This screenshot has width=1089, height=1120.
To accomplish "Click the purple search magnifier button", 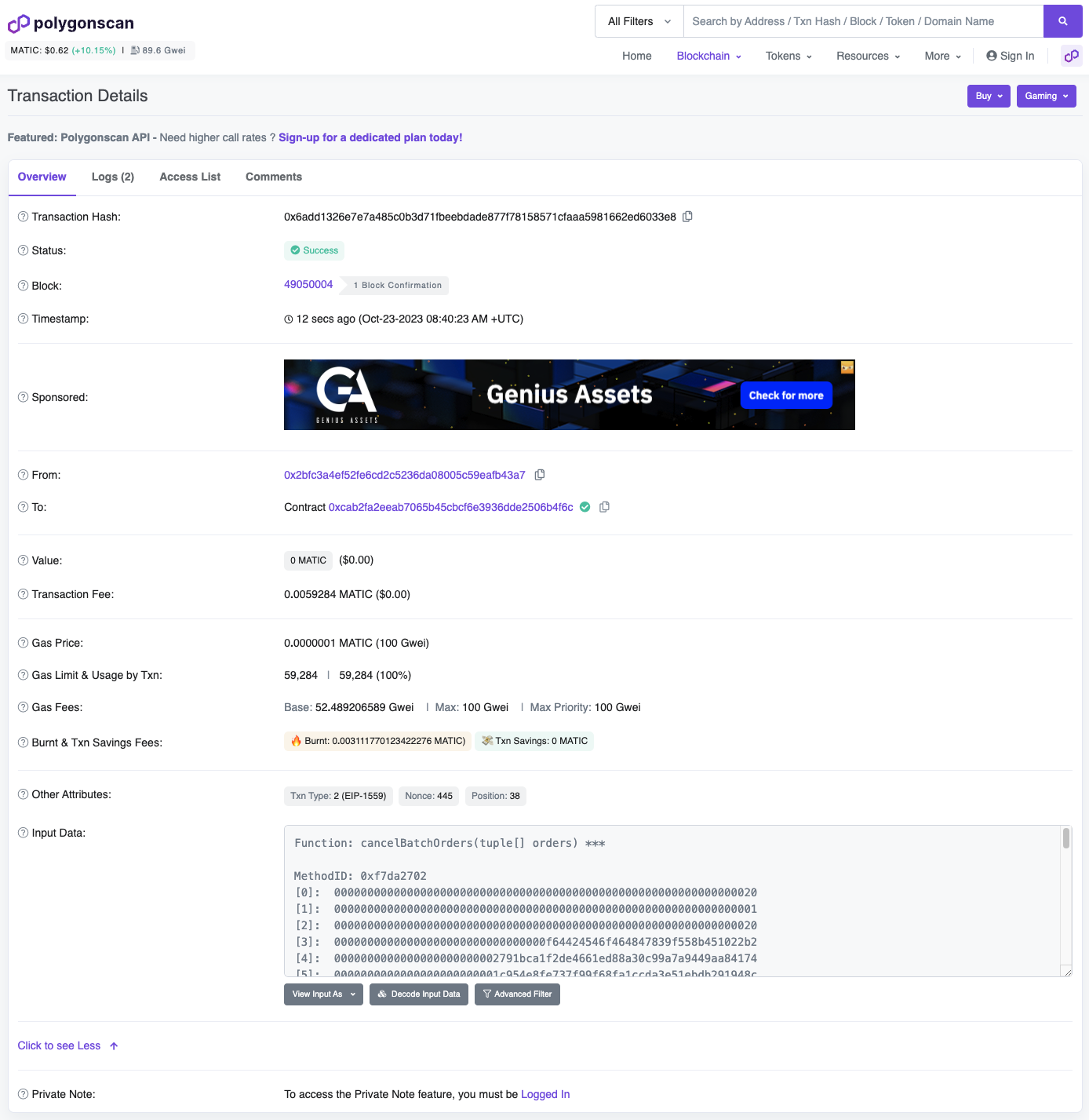I will tap(1062, 21).
